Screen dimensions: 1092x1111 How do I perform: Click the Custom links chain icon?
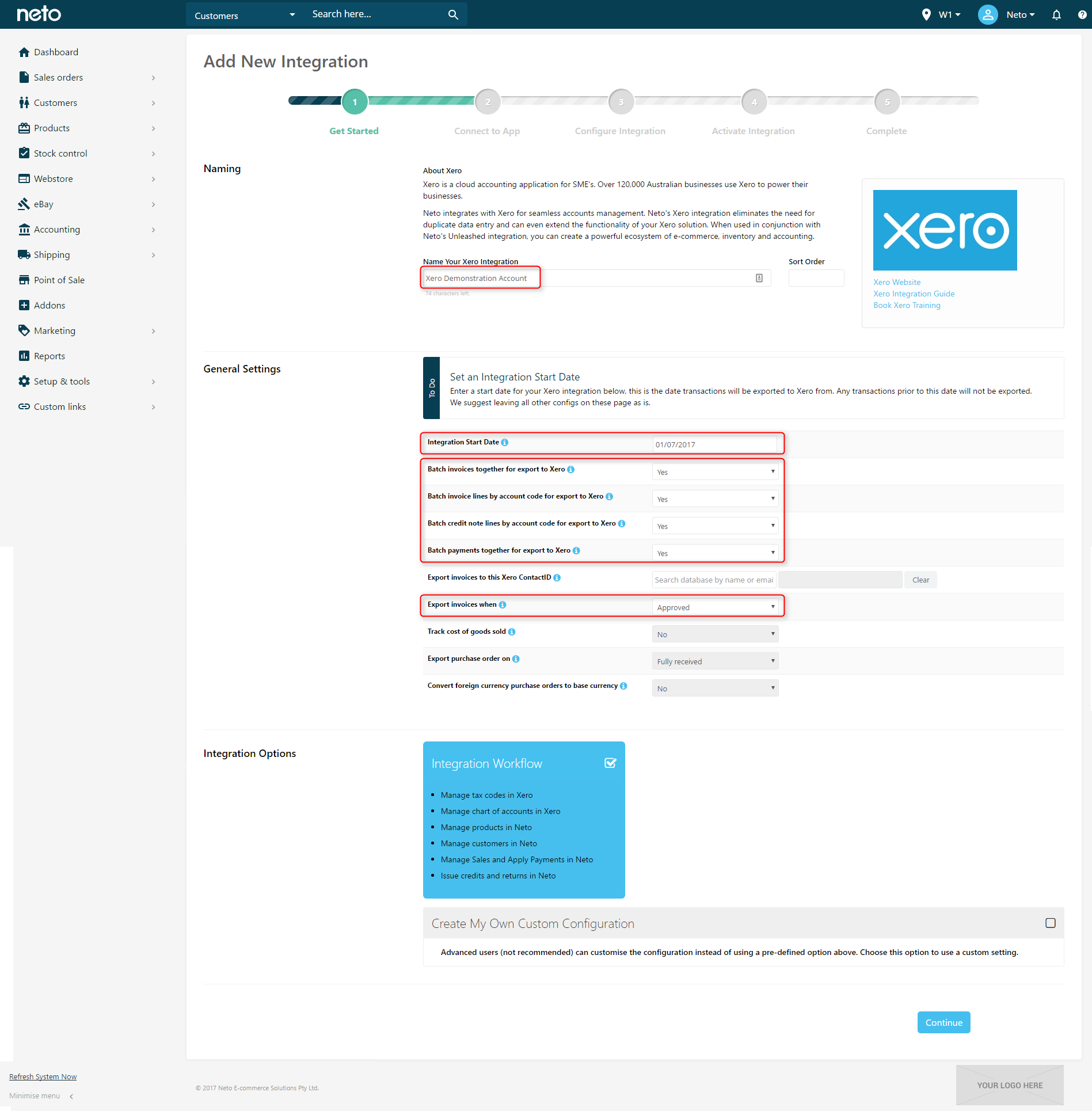(x=24, y=406)
